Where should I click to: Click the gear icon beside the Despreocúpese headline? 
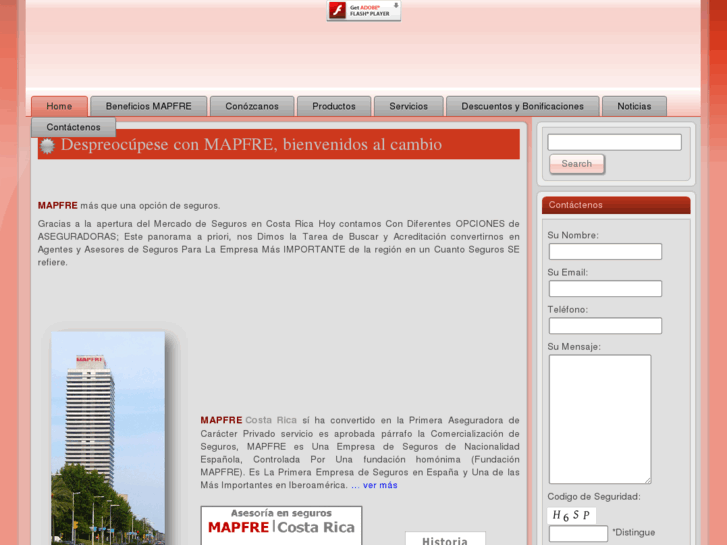tap(47, 146)
